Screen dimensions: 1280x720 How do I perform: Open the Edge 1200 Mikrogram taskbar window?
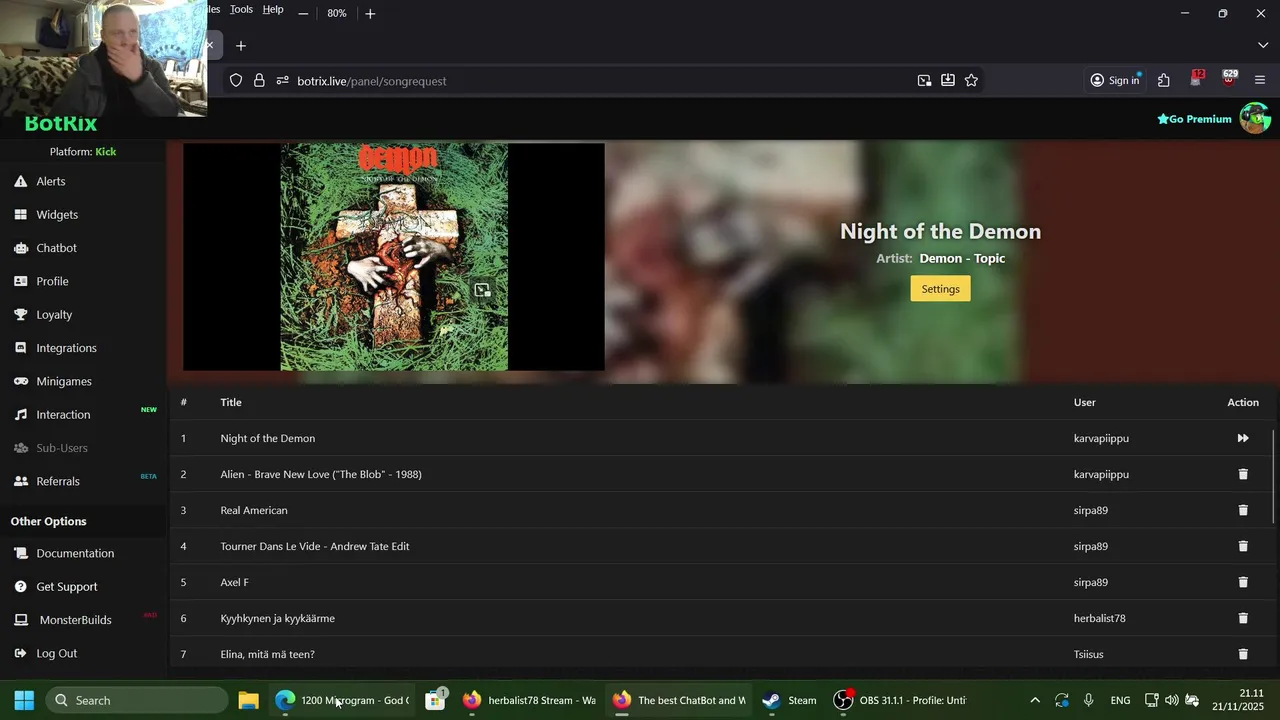pyautogui.click(x=342, y=700)
